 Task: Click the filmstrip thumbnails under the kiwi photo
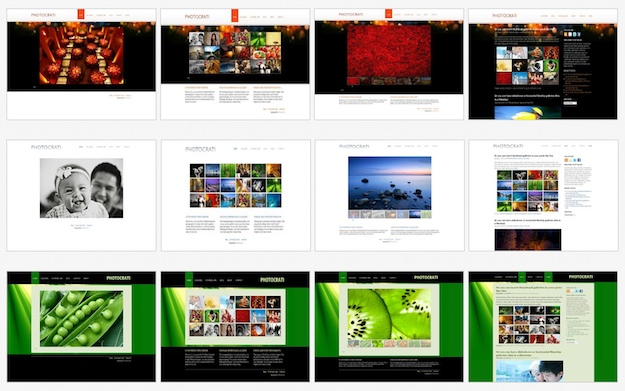(x=389, y=344)
